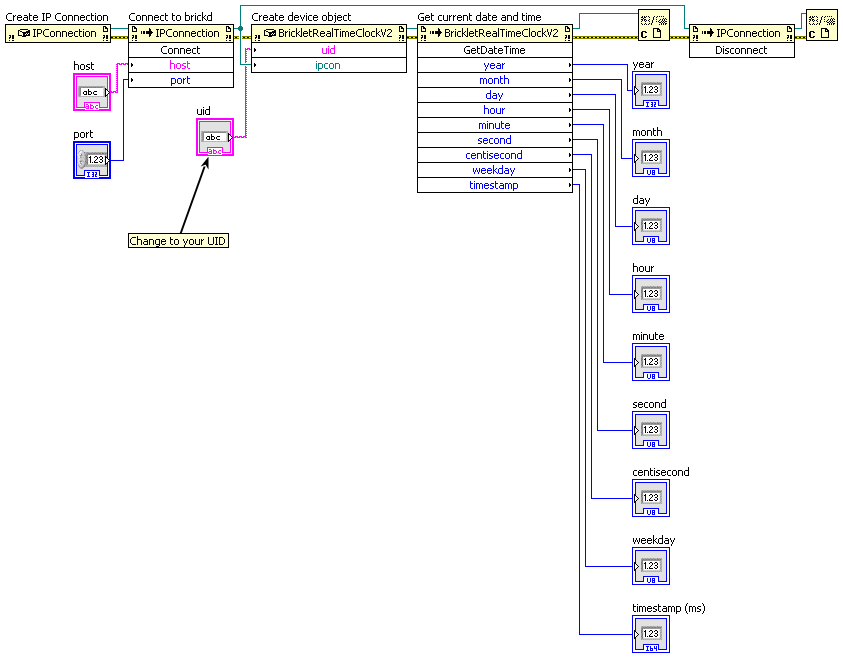Viewport: 843px width, 658px height.
Task: Select the month numeric indicator terminal
Action: point(651,158)
